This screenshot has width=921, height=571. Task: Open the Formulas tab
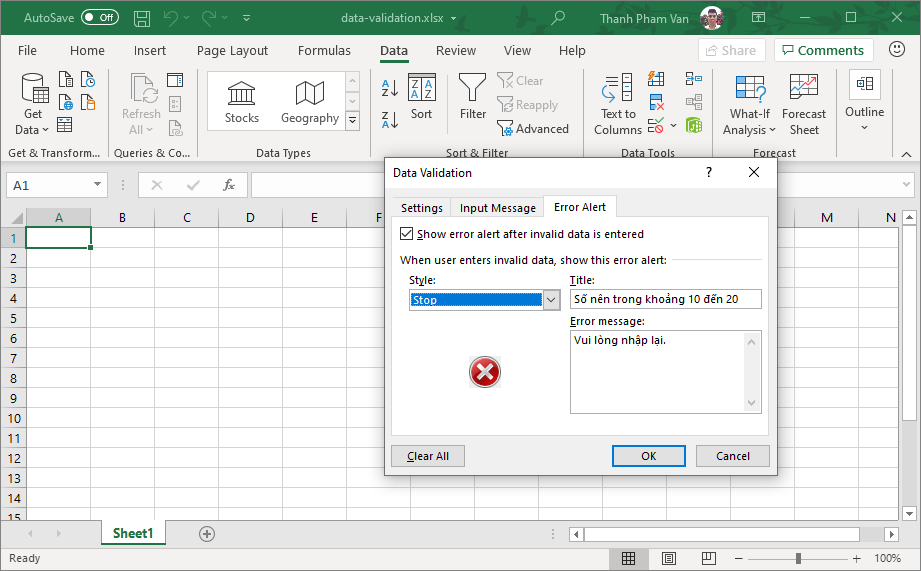(x=324, y=51)
